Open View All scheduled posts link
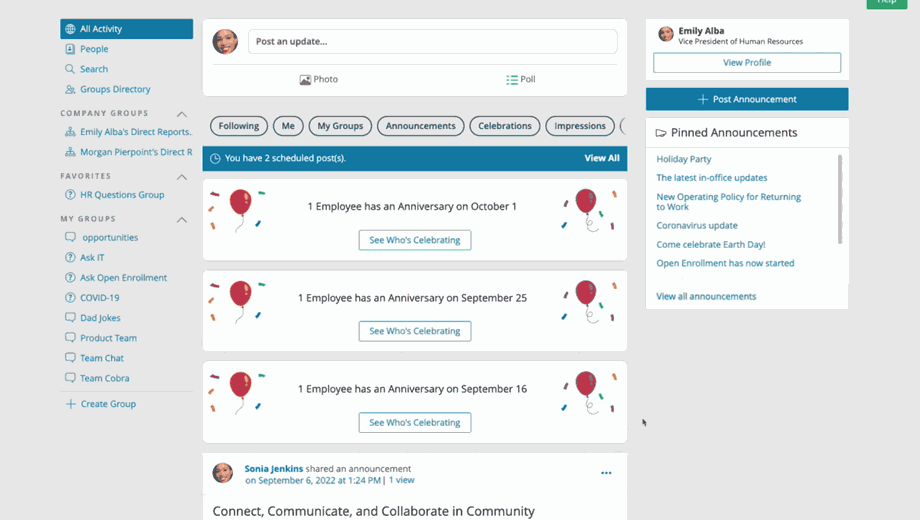Screen dimensions: 920x520 tap(602, 158)
